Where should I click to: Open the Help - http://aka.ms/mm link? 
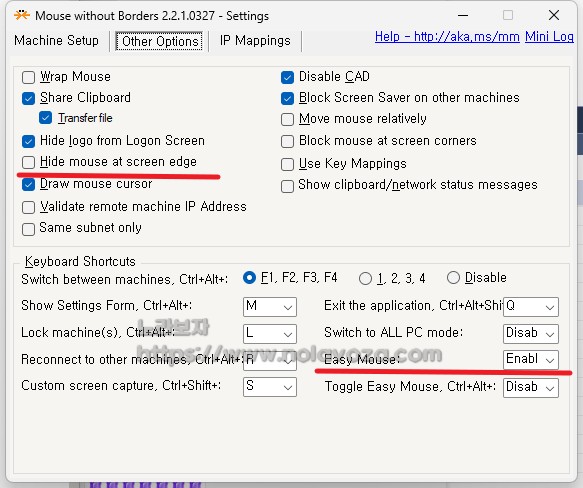(x=447, y=36)
